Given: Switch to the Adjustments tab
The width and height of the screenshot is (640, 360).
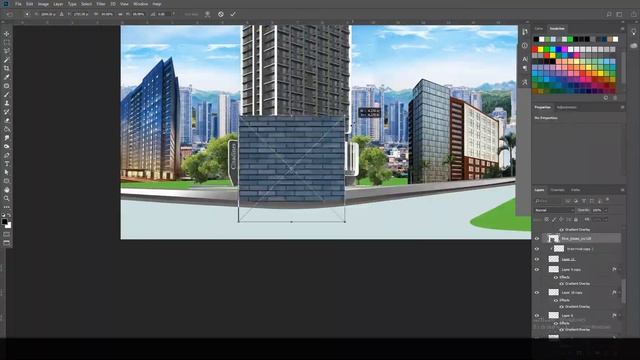Looking at the screenshot, I should [x=567, y=107].
